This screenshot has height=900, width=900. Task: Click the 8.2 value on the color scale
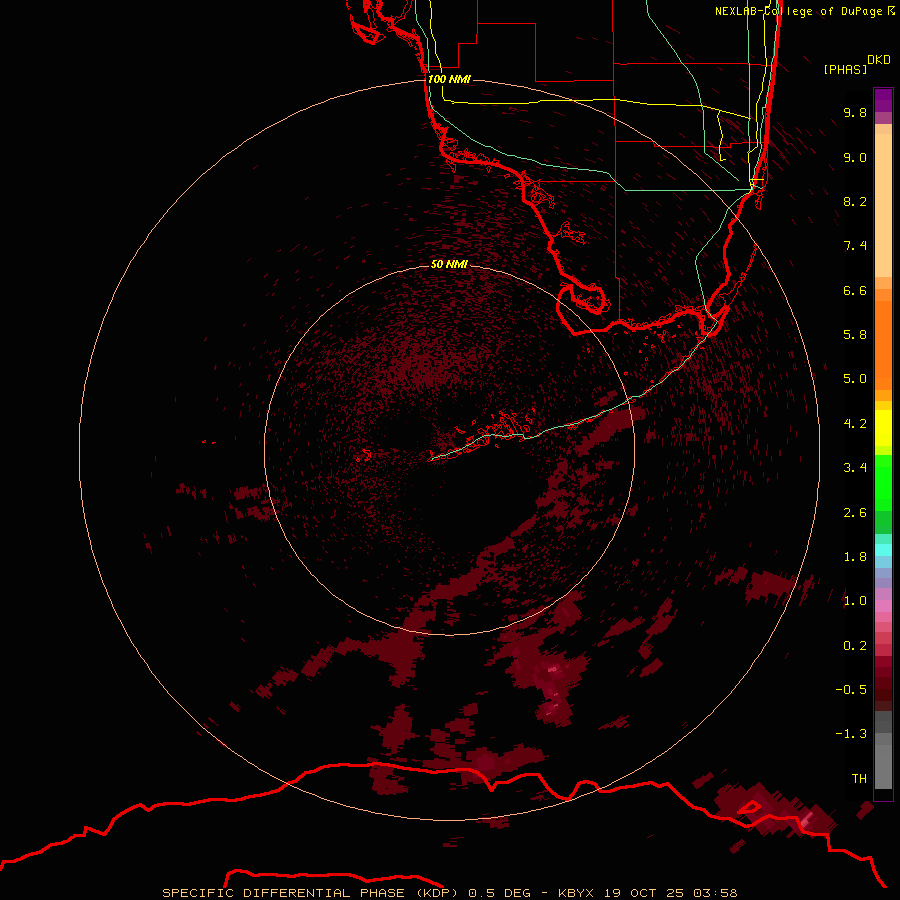click(855, 201)
